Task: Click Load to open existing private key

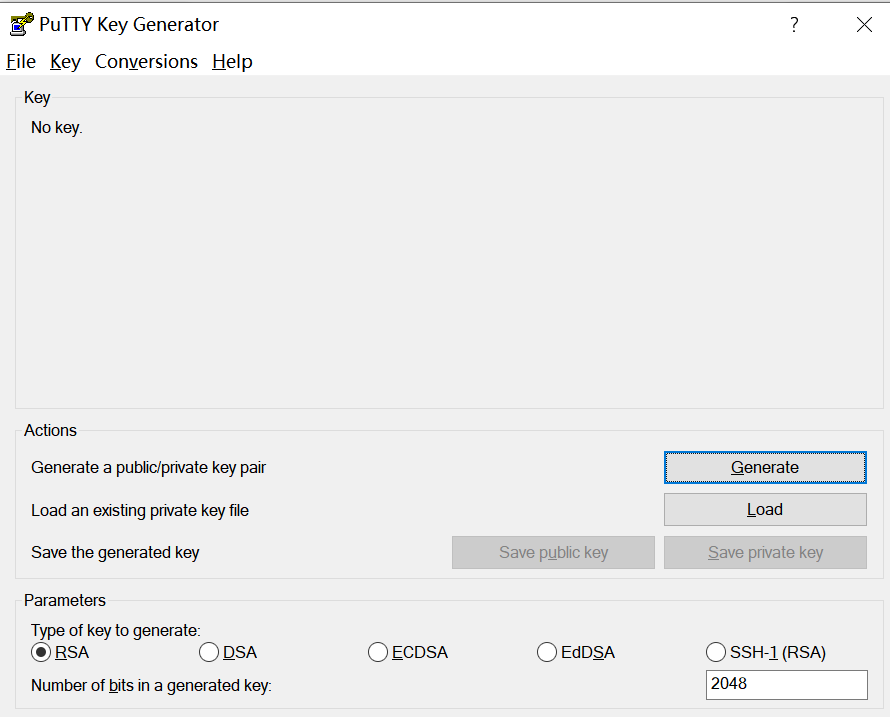Action: tap(765, 510)
